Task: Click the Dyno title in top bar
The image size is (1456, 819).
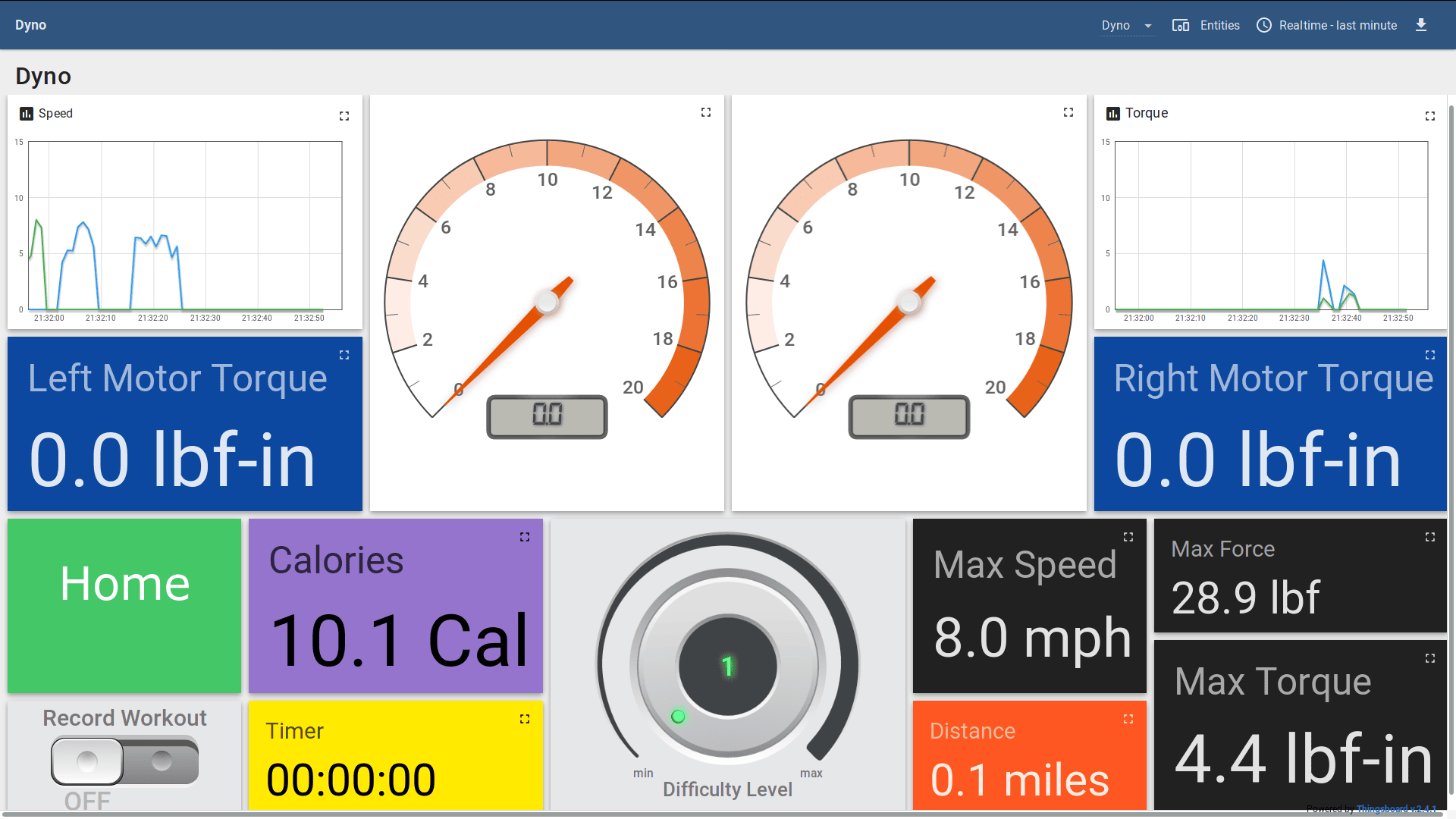Action: 31,25
